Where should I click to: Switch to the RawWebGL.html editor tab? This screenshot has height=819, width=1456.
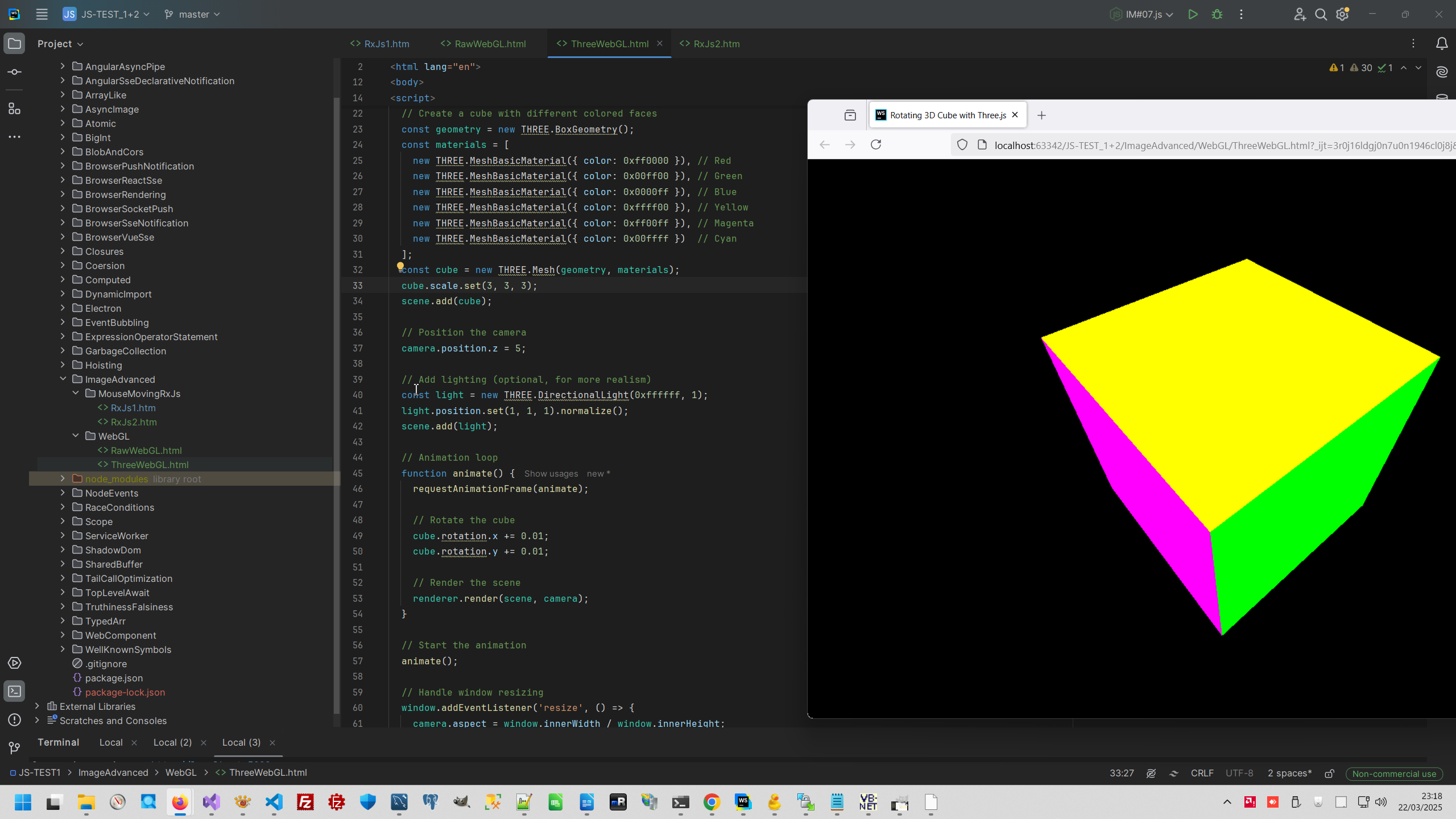(x=490, y=44)
